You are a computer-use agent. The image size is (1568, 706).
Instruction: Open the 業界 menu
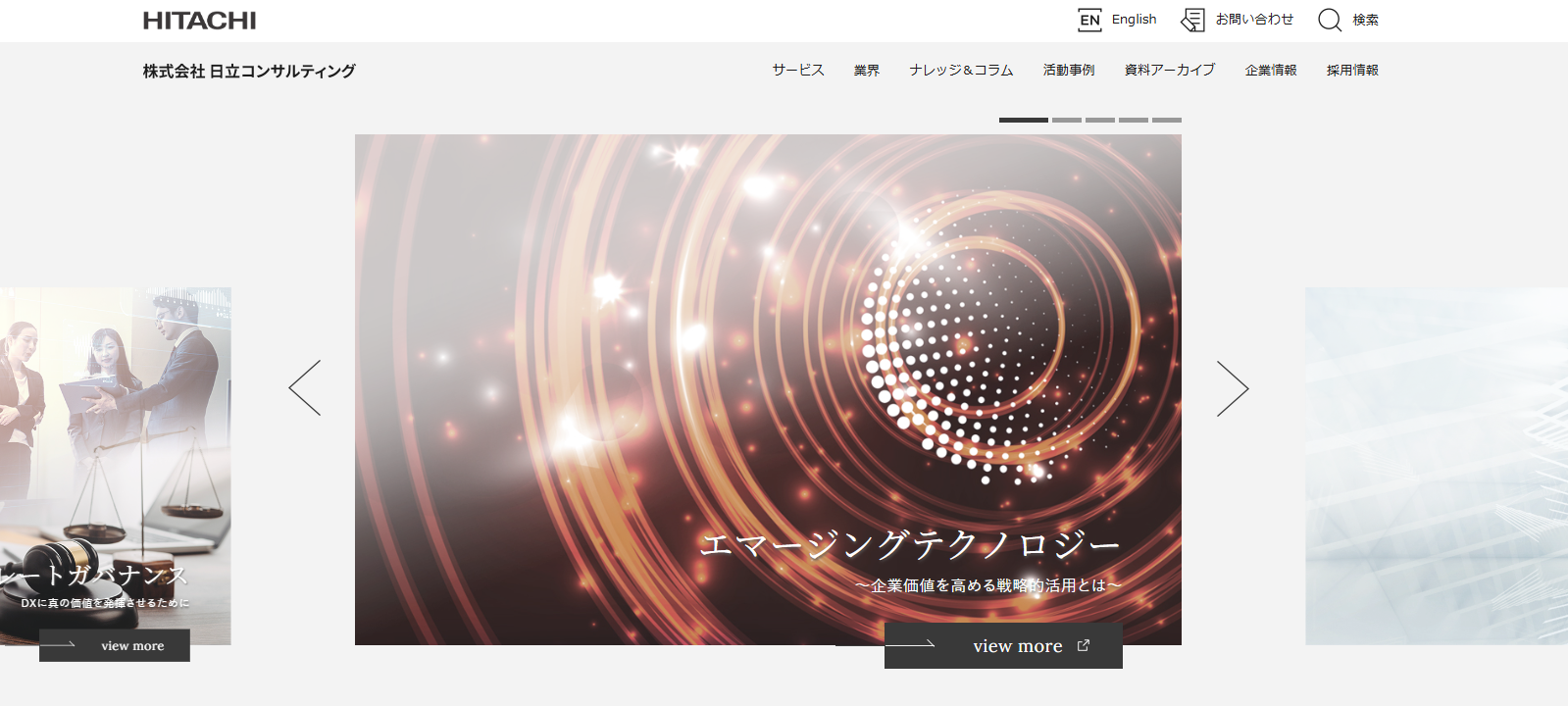pyautogui.click(x=866, y=71)
